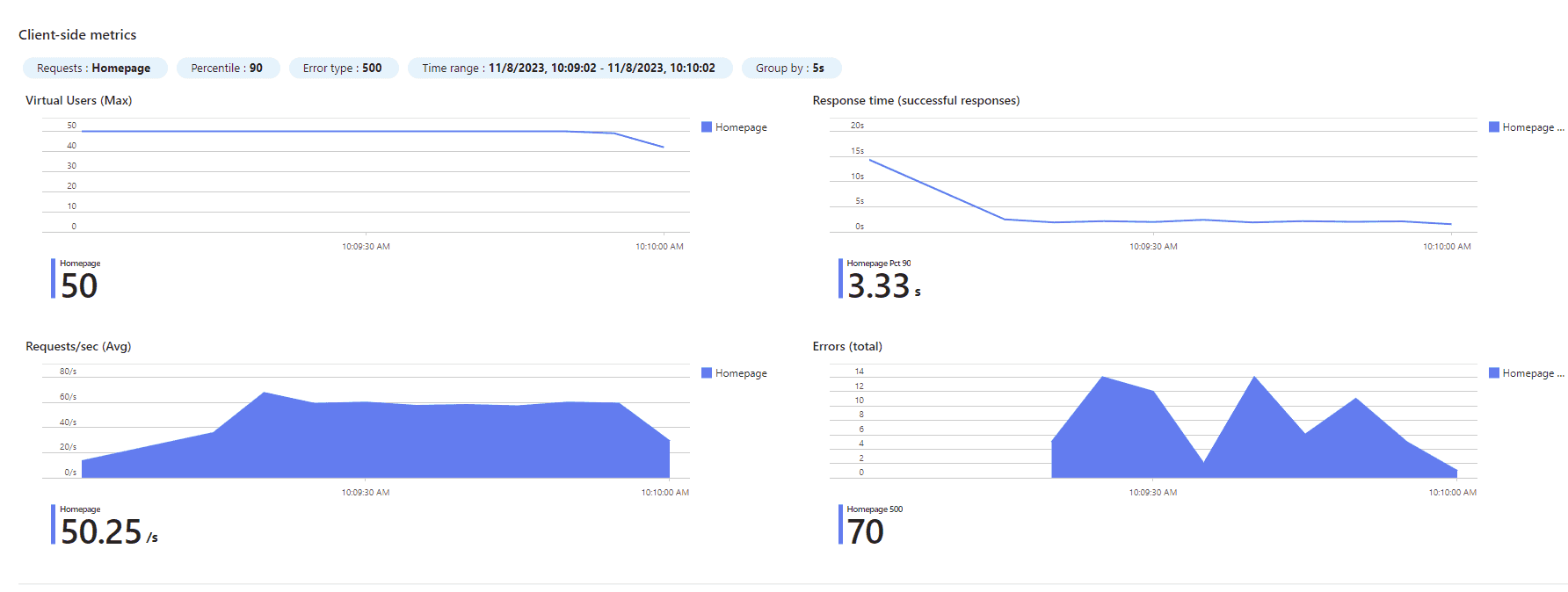Open the Error type : 500 filter
The width and height of the screenshot is (1568, 592).
343,68
